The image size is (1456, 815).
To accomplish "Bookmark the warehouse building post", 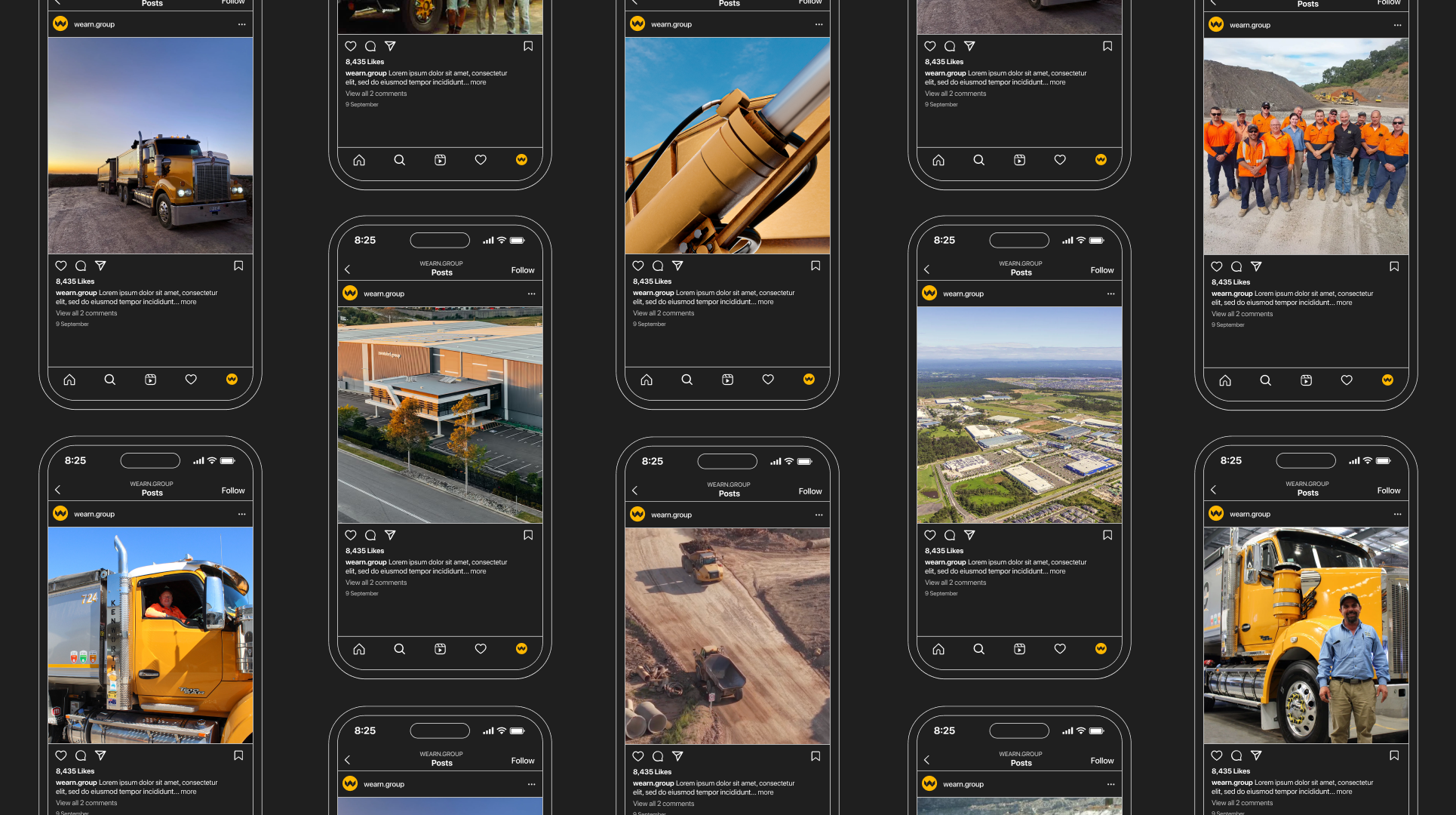I will (x=528, y=535).
